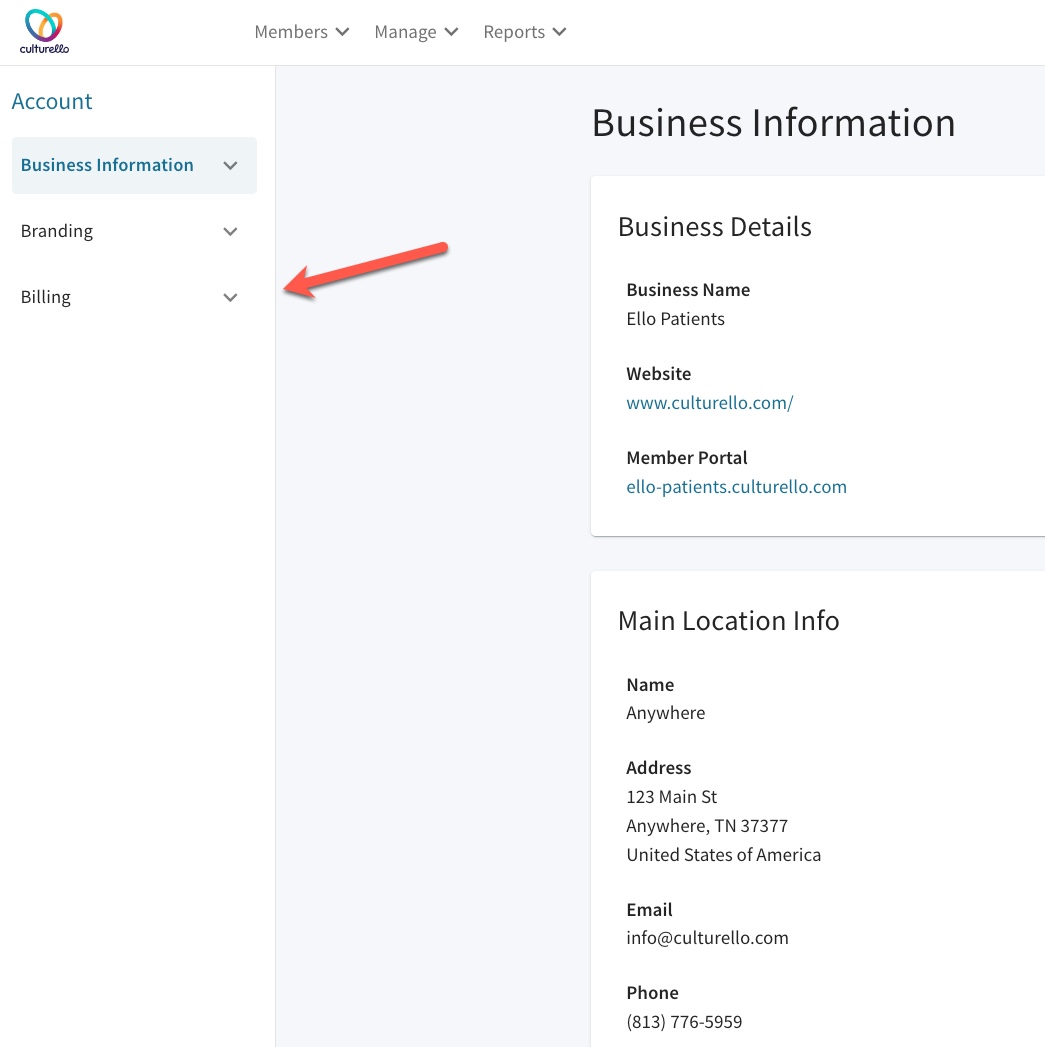Click the United States of America text

point(724,855)
